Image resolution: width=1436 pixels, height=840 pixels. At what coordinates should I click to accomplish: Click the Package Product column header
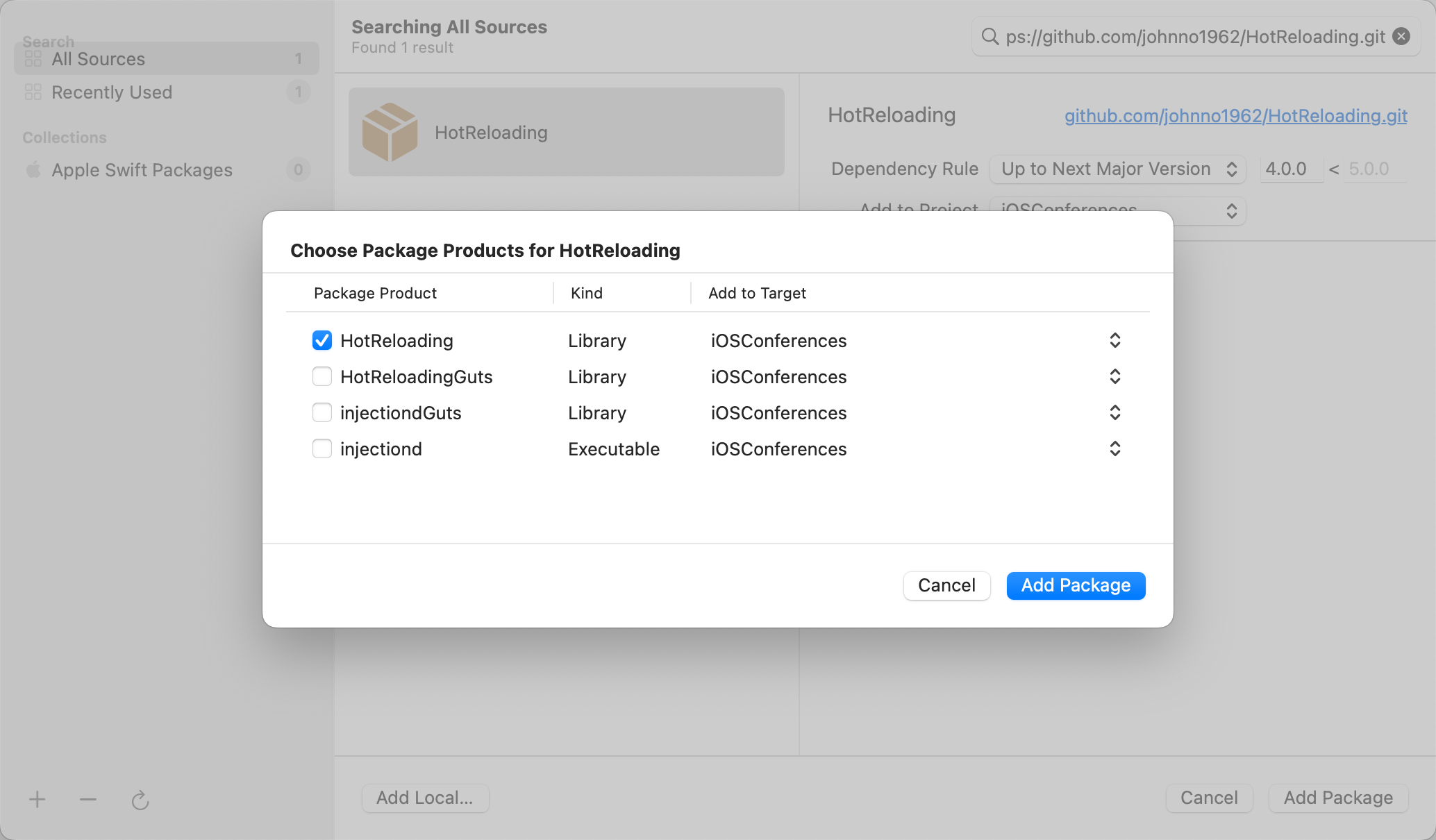[x=375, y=293]
